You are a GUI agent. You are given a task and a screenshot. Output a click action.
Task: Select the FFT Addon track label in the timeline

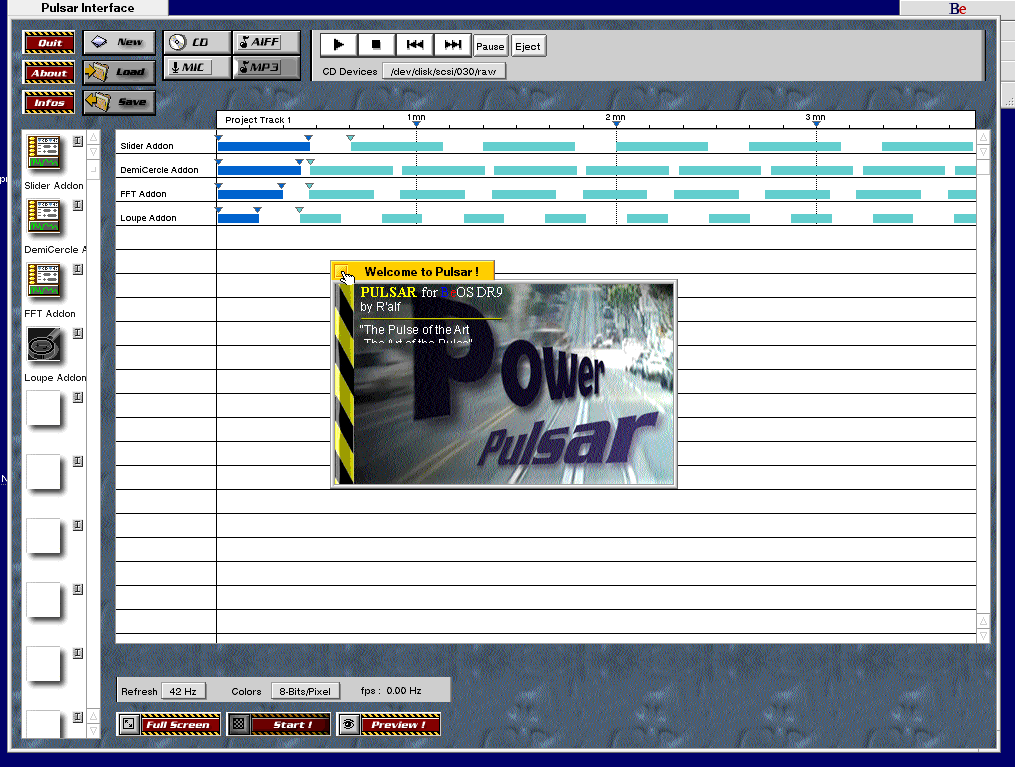tap(143, 194)
